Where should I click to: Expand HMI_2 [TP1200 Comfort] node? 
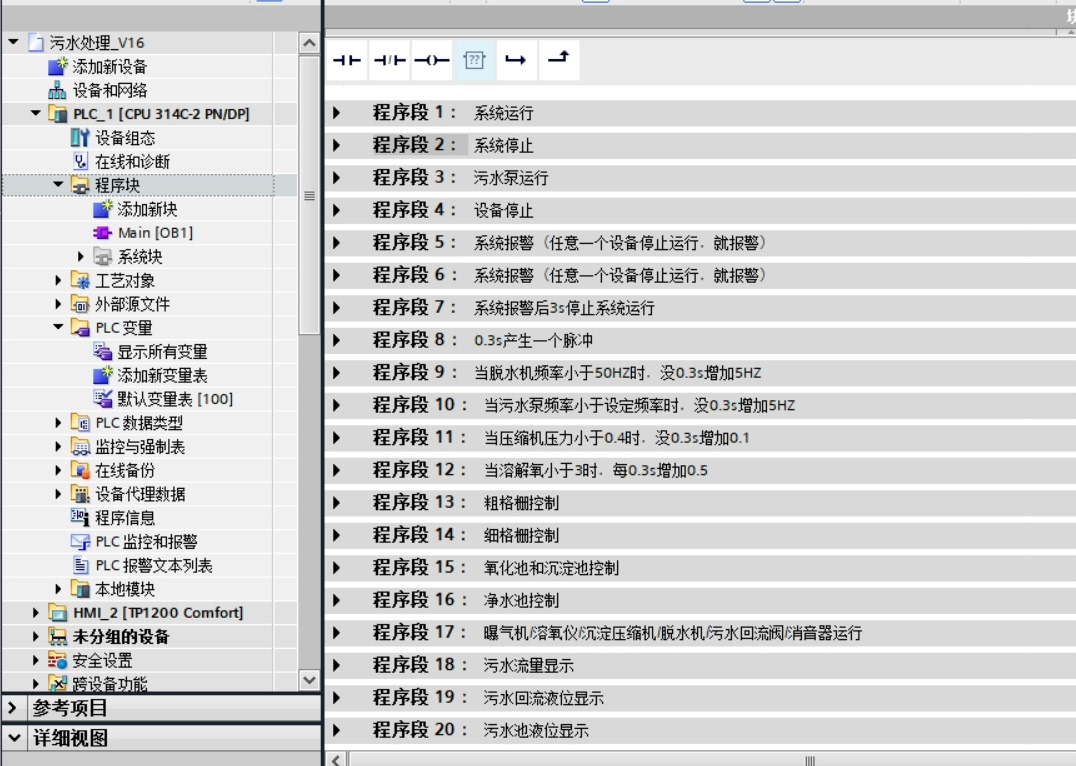[36, 613]
